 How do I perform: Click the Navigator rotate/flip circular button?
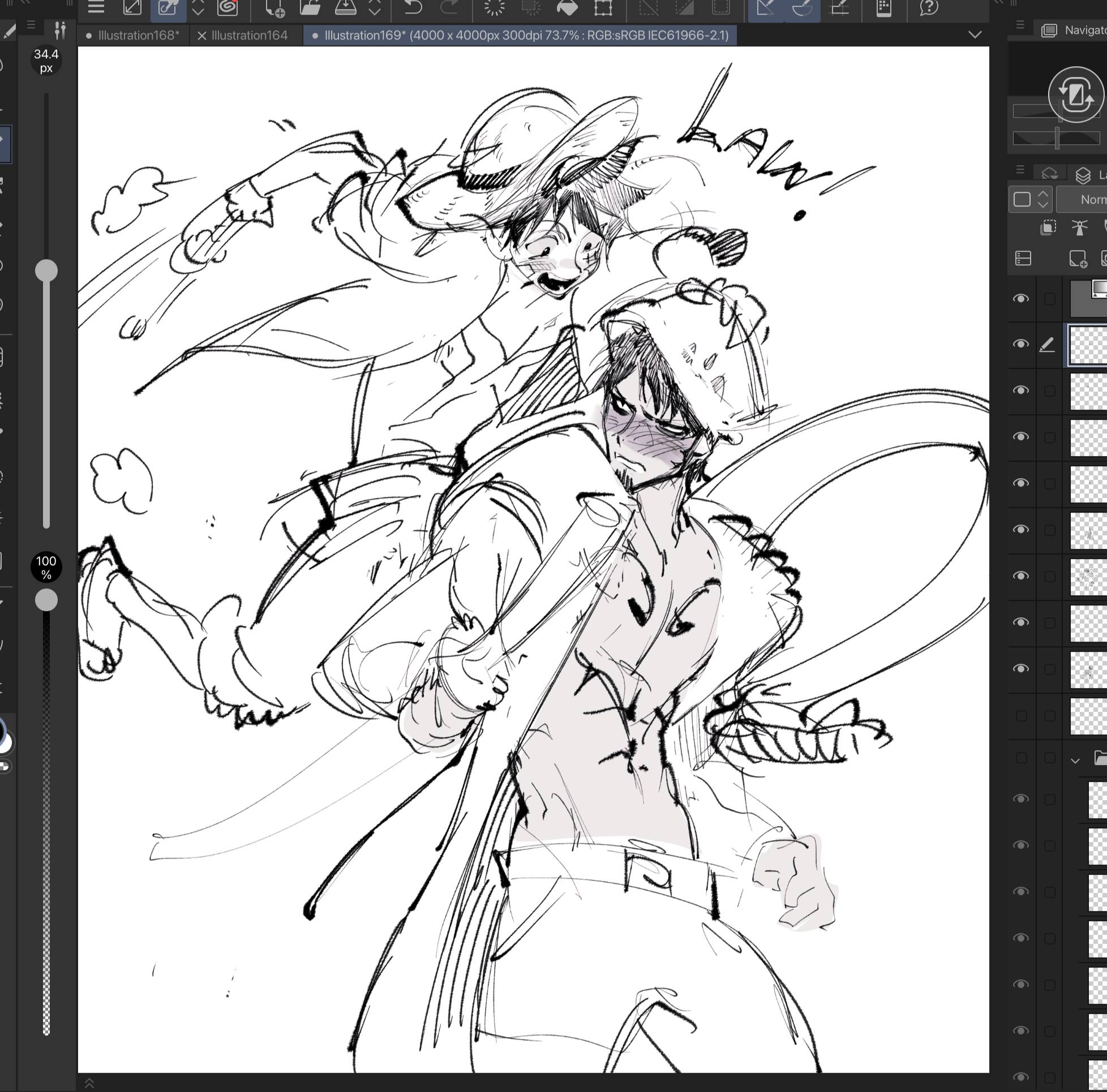coord(1075,94)
